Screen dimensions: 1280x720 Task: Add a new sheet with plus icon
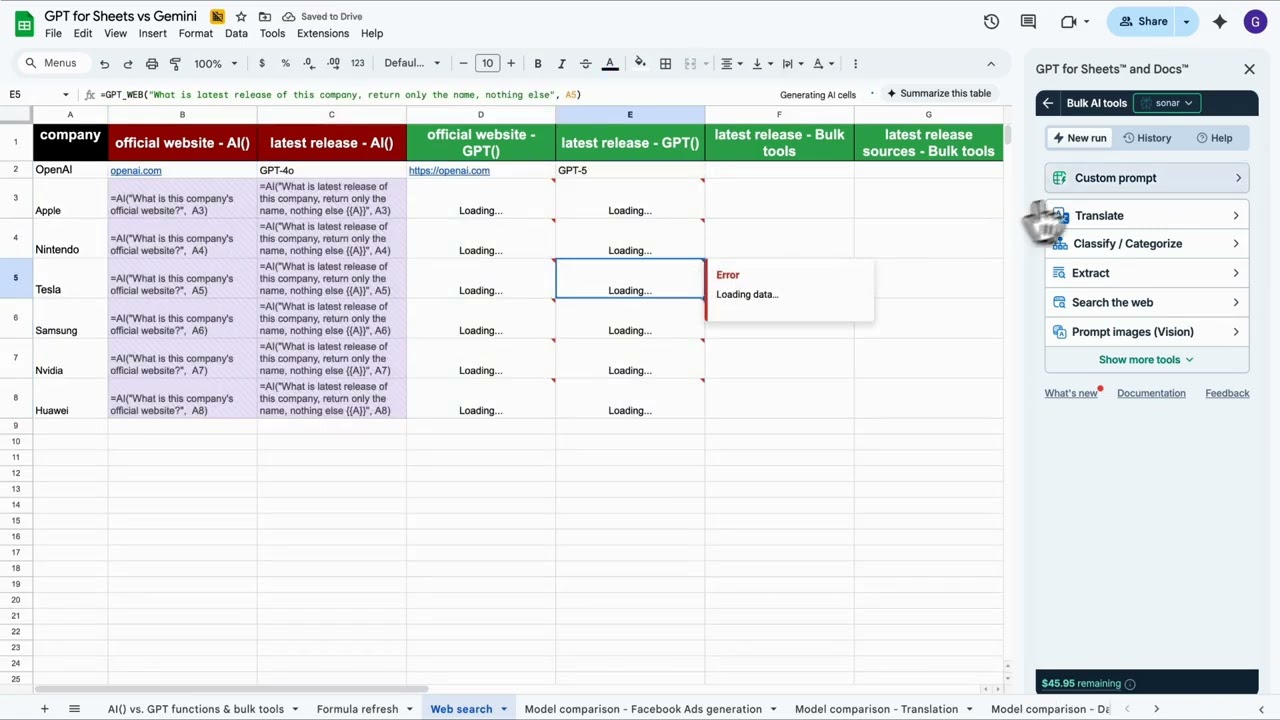44,709
